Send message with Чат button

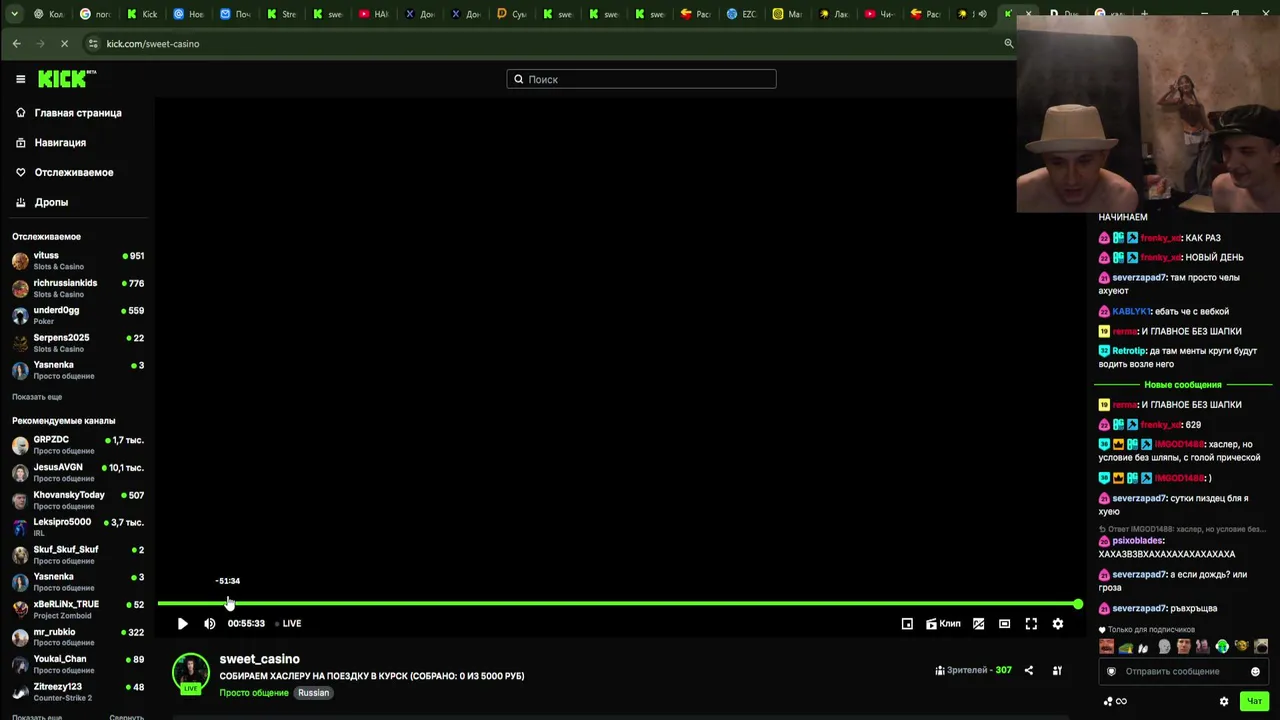[1254, 702]
